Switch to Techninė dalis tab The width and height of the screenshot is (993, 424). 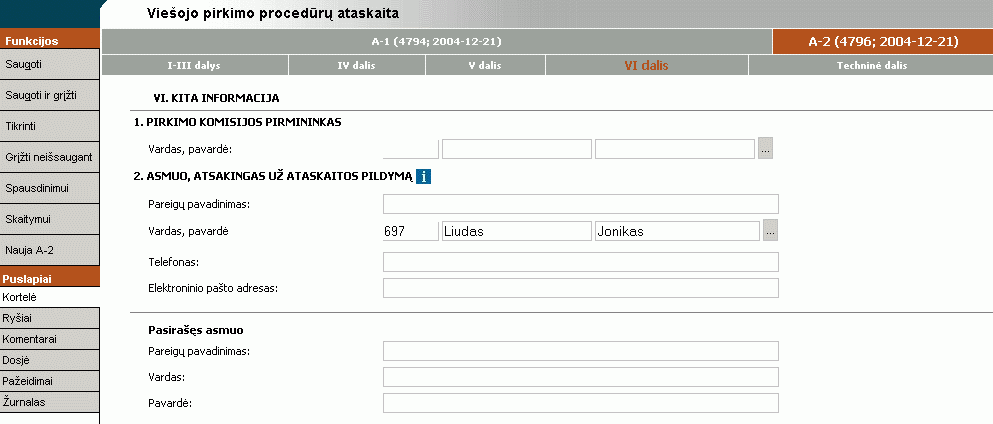coord(871,65)
